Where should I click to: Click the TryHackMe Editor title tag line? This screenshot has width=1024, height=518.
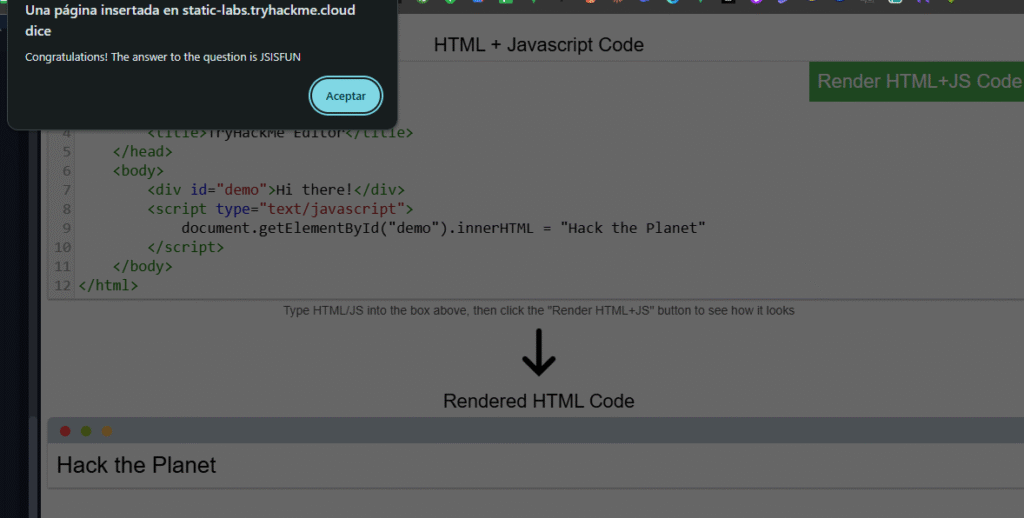pos(280,133)
